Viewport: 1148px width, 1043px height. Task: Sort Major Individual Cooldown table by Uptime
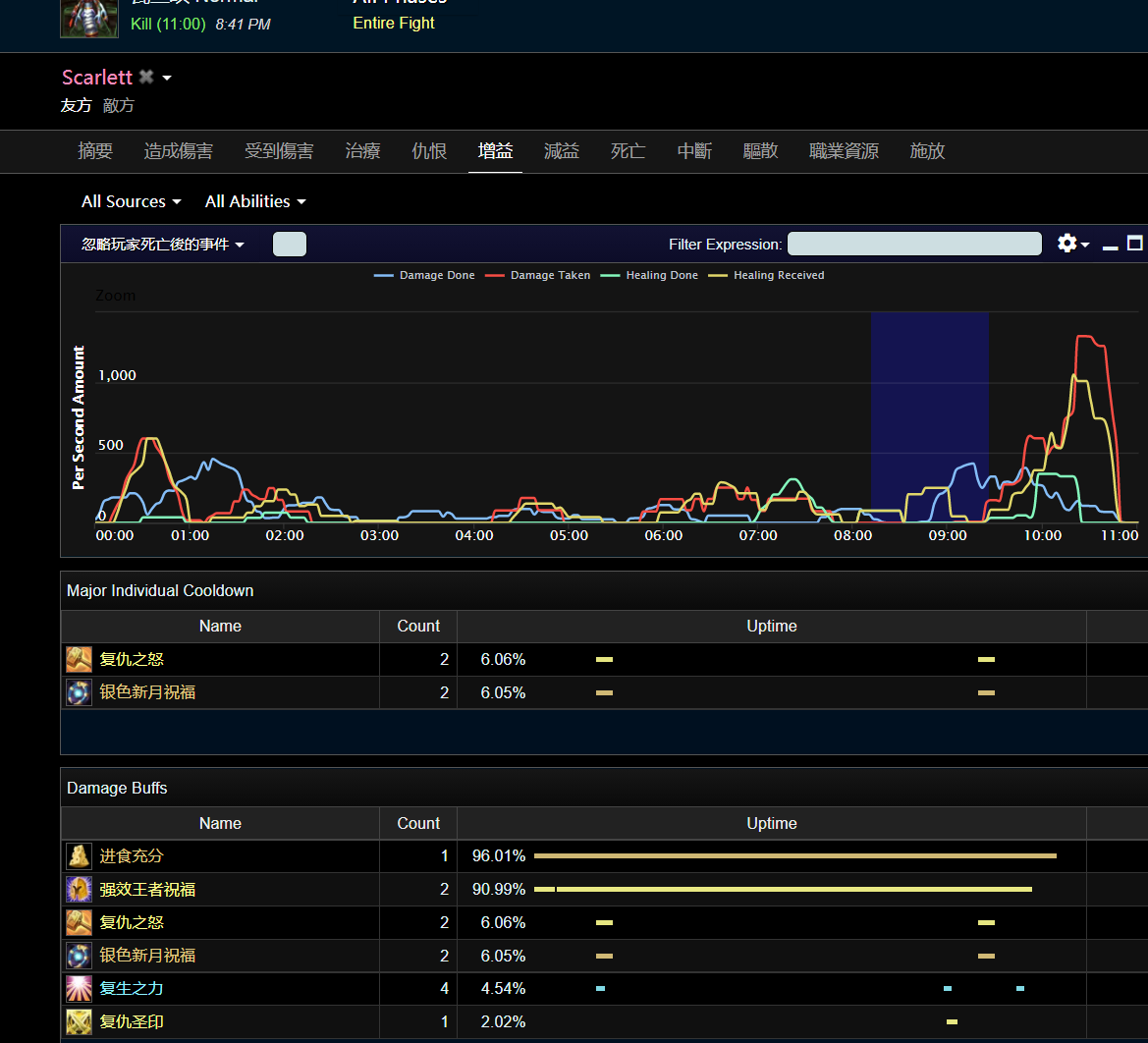pos(772,627)
